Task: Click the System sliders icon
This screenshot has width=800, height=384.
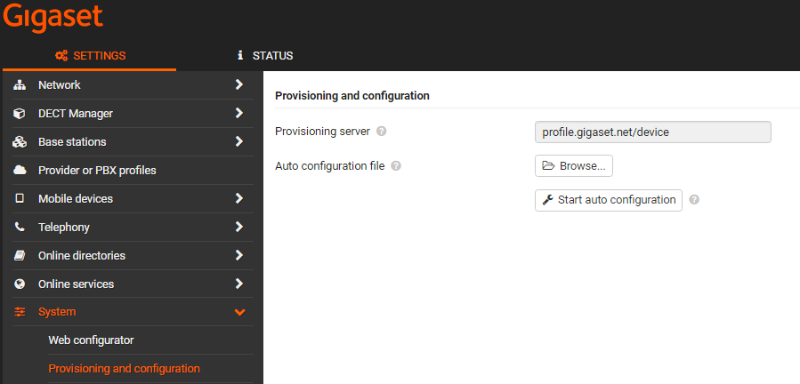Action: (19, 312)
